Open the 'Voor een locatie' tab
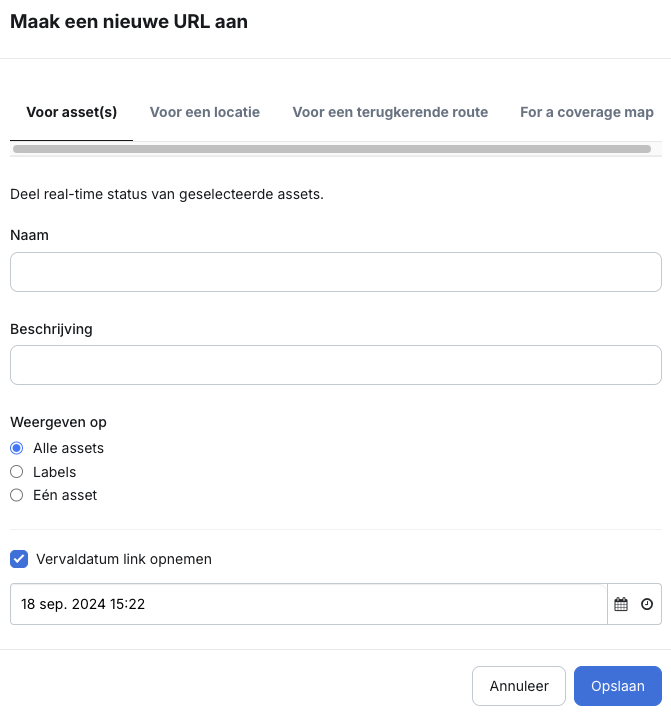The width and height of the screenshot is (671, 714). tap(205, 112)
